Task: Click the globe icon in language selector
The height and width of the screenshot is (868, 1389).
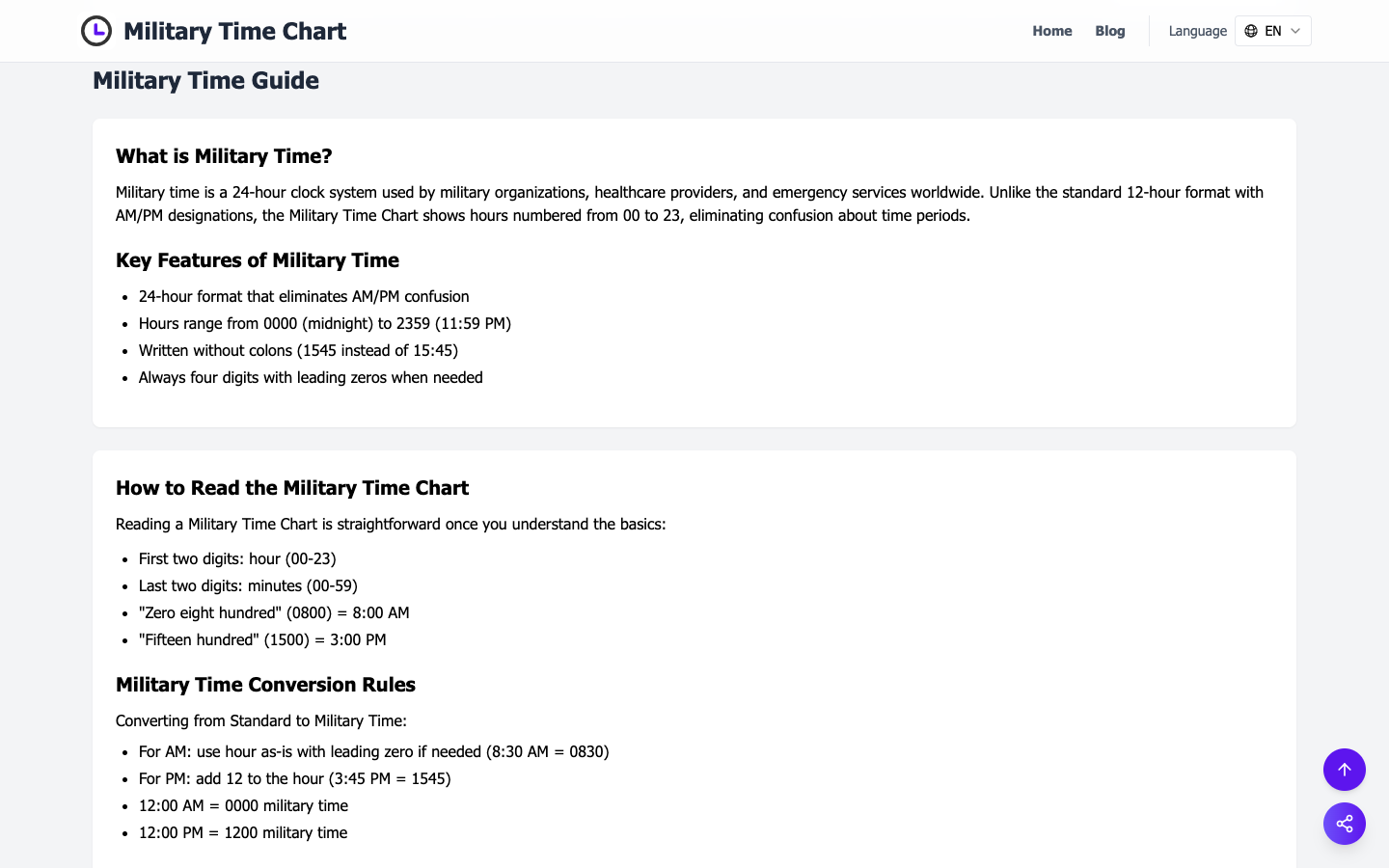Action: [x=1251, y=31]
